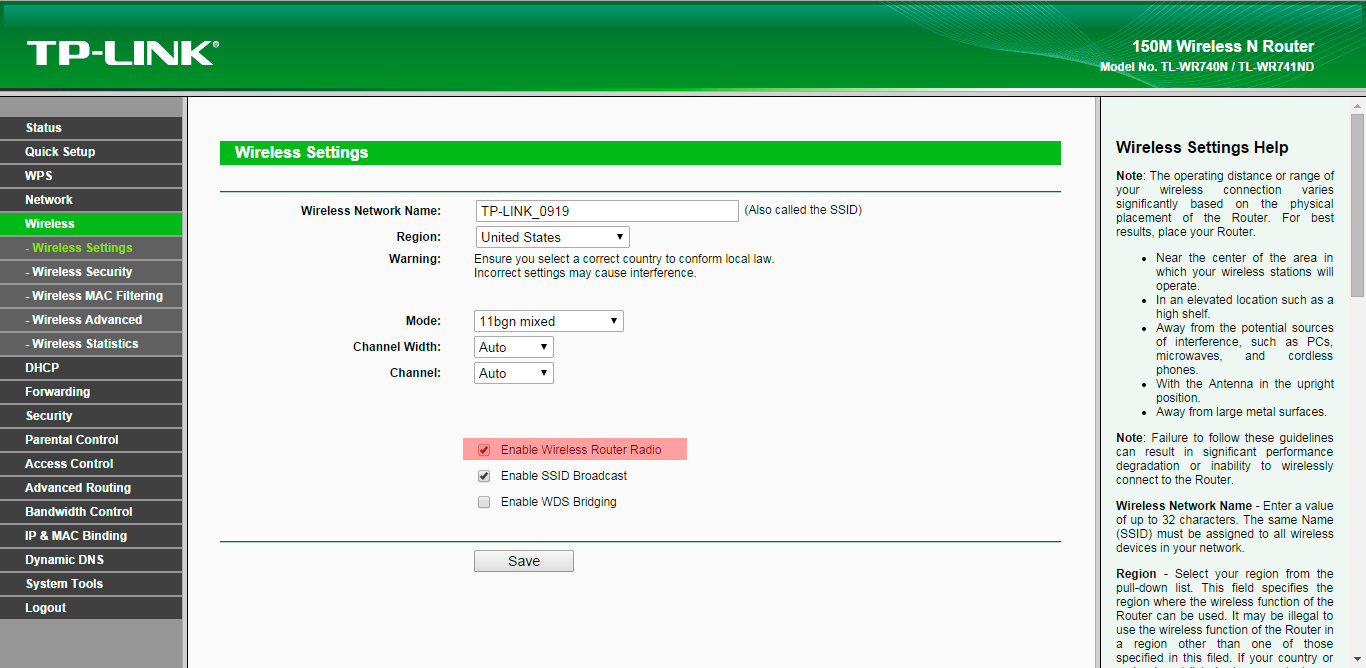Open the Network menu

point(91,200)
